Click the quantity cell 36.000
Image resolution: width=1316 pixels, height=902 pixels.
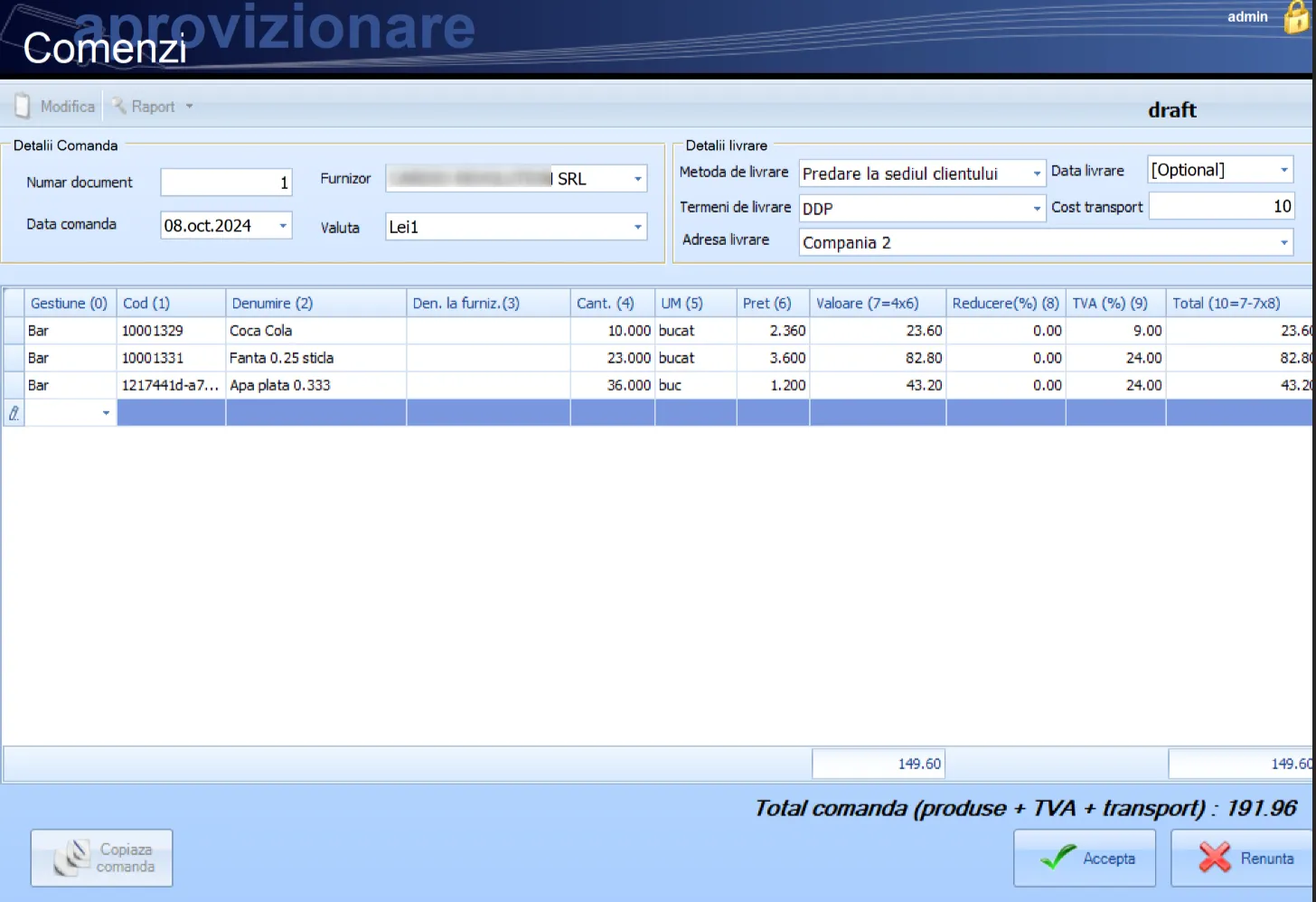612,385
